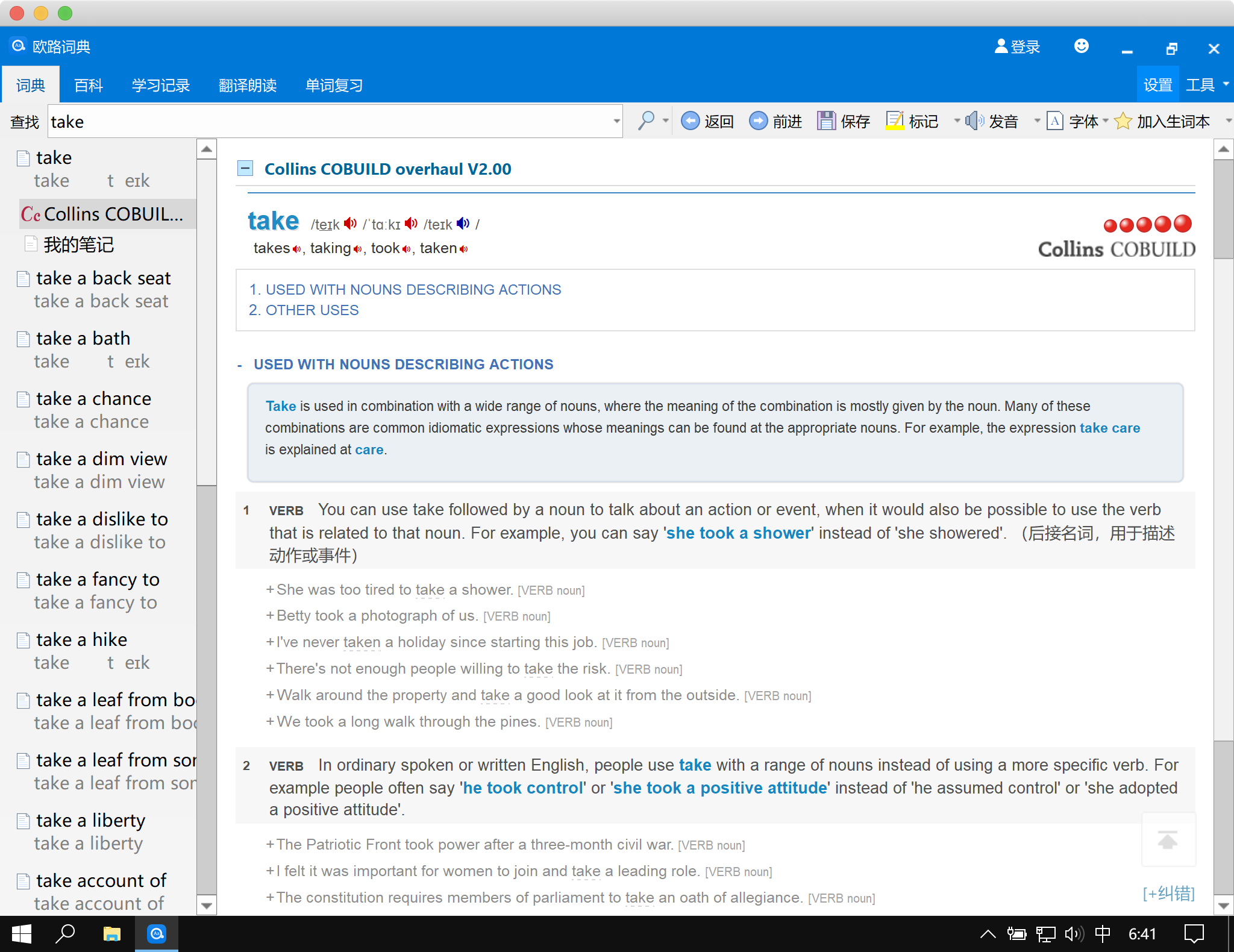Click the 前进 forward arrow icon
1234x952 pixels.
pyautogui.click(x=759, y=121)
